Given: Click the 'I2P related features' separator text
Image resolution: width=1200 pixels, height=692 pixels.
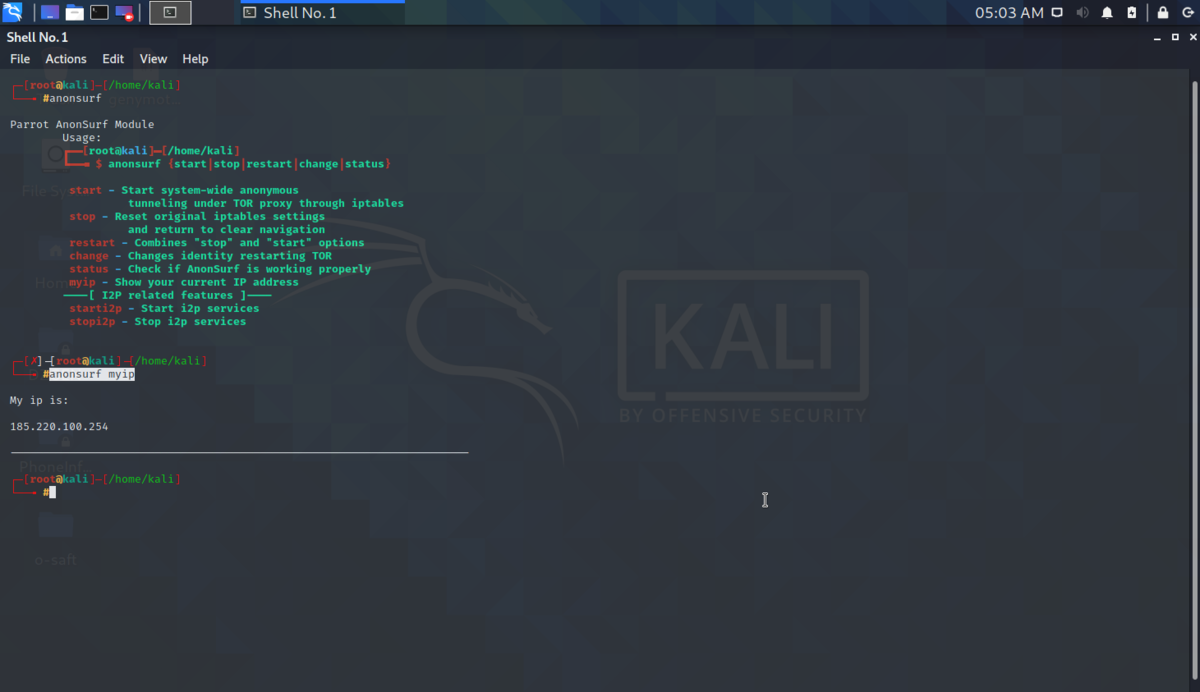Looking at the screenshot, I should [x=167, y=295].
